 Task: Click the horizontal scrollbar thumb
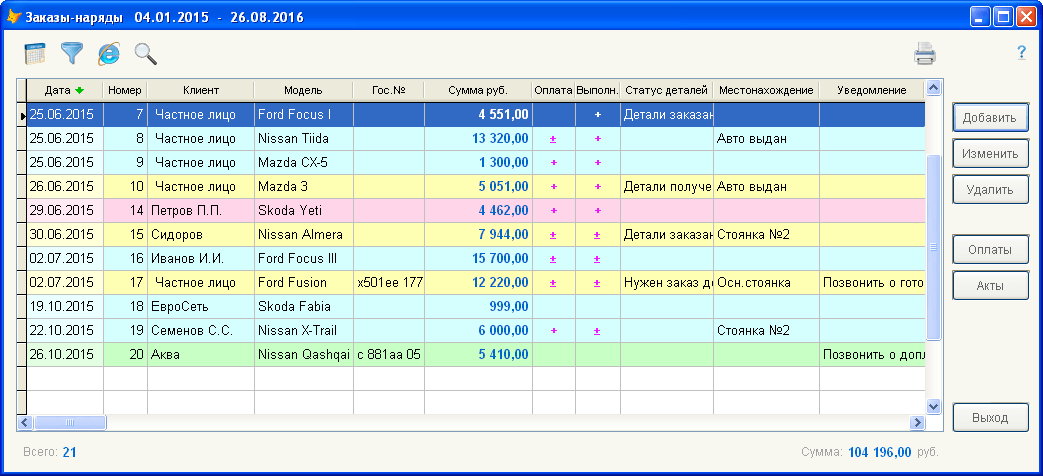click(70, 422)
